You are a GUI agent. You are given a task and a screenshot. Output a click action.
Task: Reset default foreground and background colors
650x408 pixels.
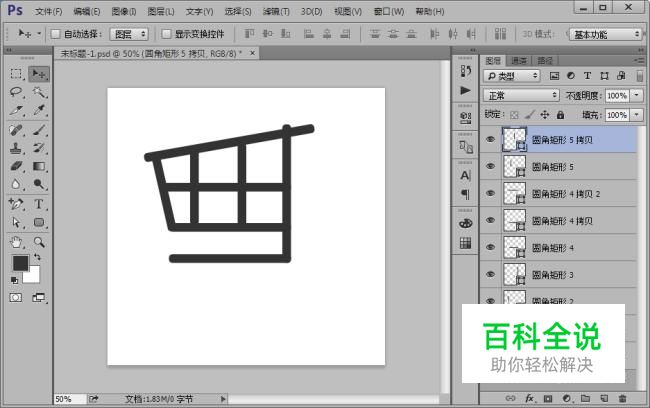(14, 281)
